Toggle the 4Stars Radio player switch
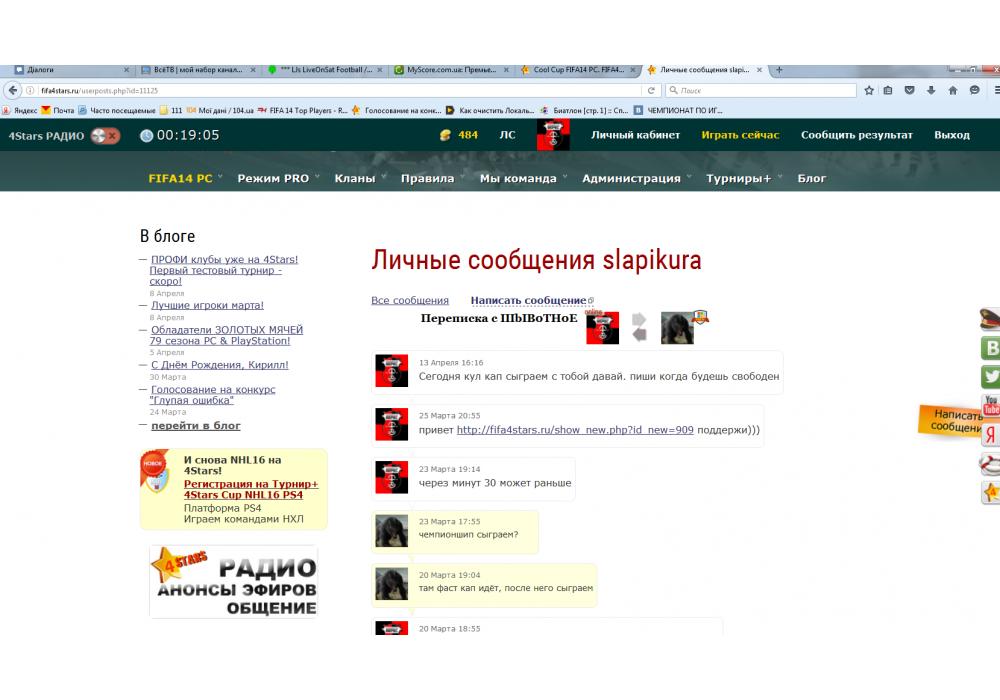Image resolution: width=1000 pixels, height=700 pixels. pyautogui.click(x=105, y=135)
